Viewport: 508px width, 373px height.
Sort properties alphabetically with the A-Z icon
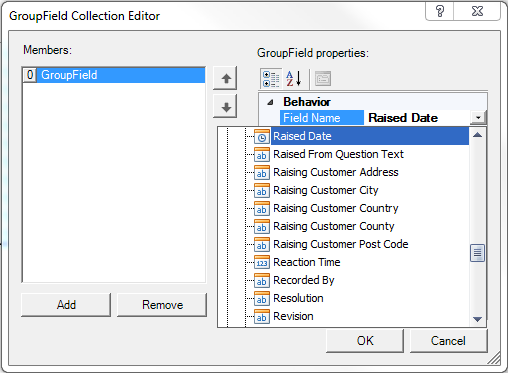[294, 79]
